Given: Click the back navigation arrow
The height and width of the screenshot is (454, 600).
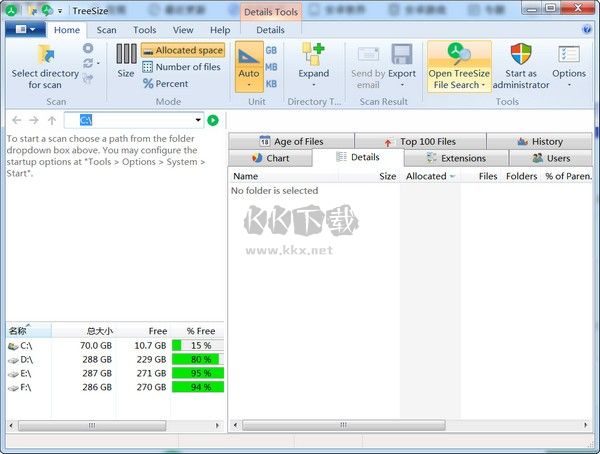Looking at the screenshot, I should tap(16, 120).
